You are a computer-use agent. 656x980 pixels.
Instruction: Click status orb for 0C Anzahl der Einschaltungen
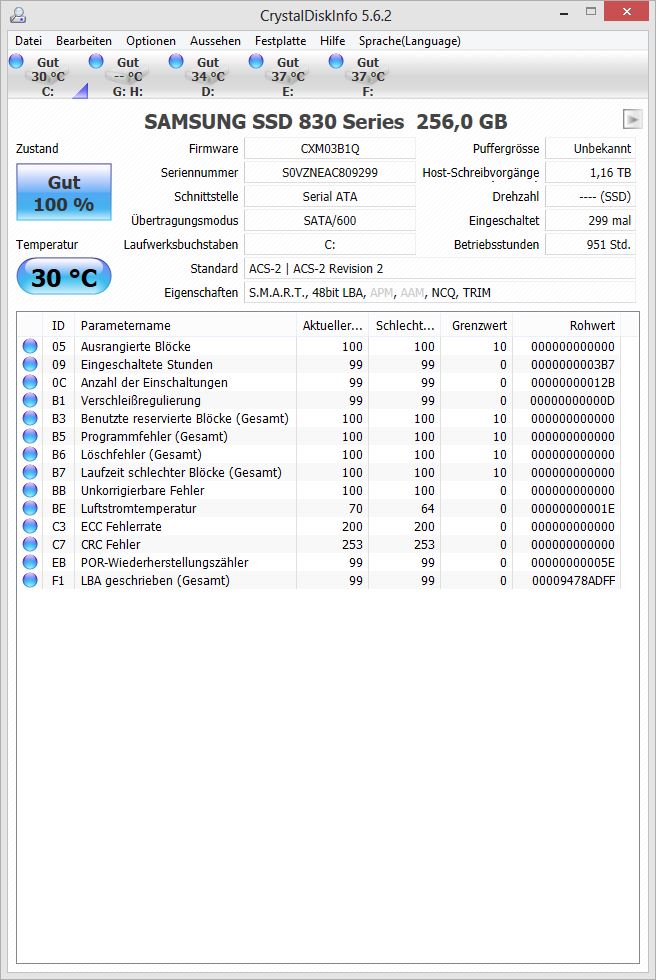30,382
